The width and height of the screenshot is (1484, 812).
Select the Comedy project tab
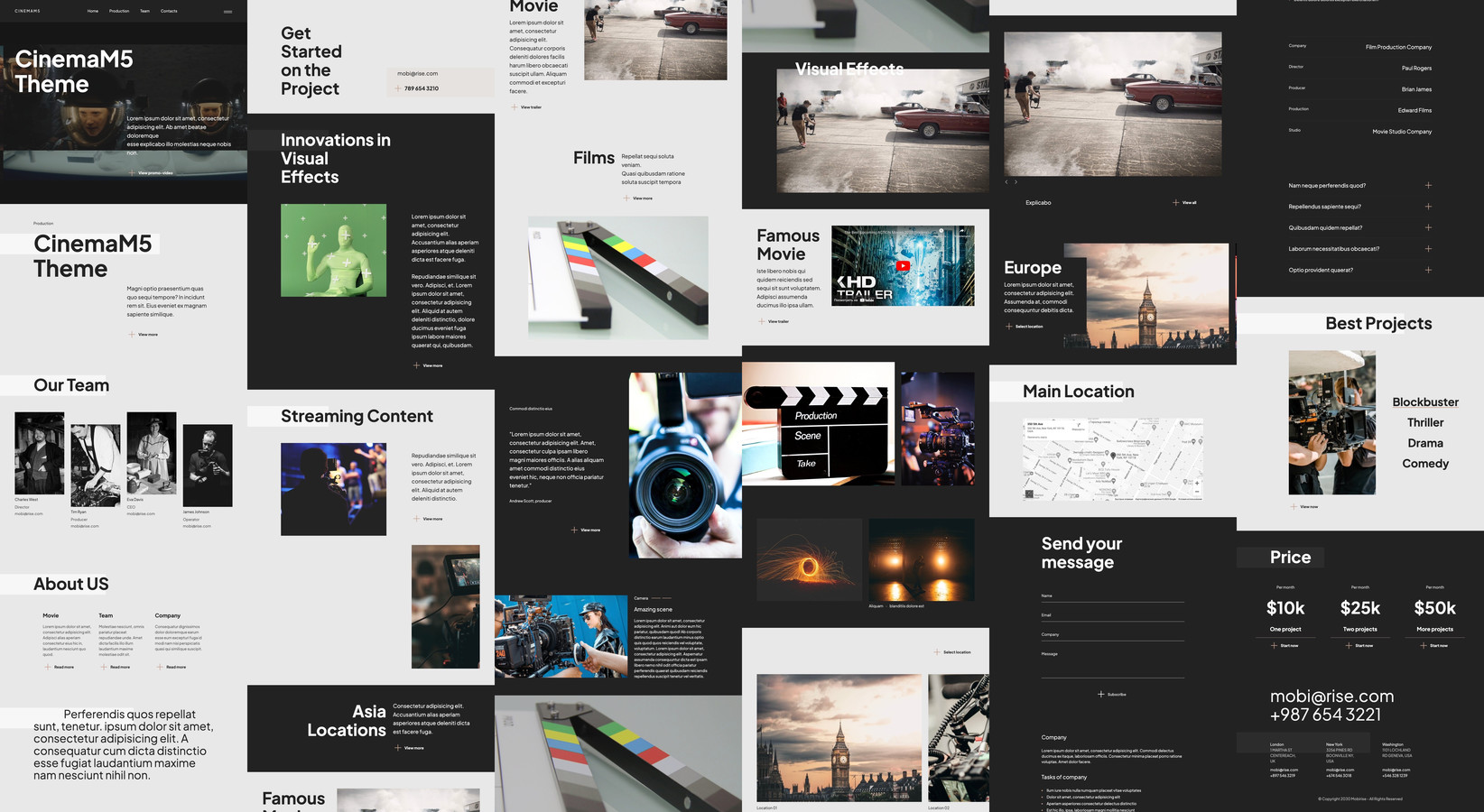click(1425, 464)
